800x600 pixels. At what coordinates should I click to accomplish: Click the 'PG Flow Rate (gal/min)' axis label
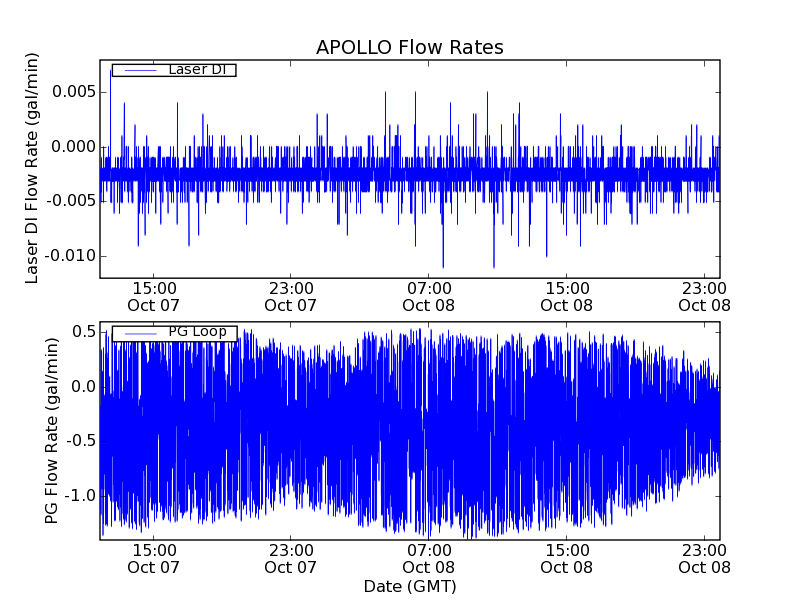click(x=51, y=431)
